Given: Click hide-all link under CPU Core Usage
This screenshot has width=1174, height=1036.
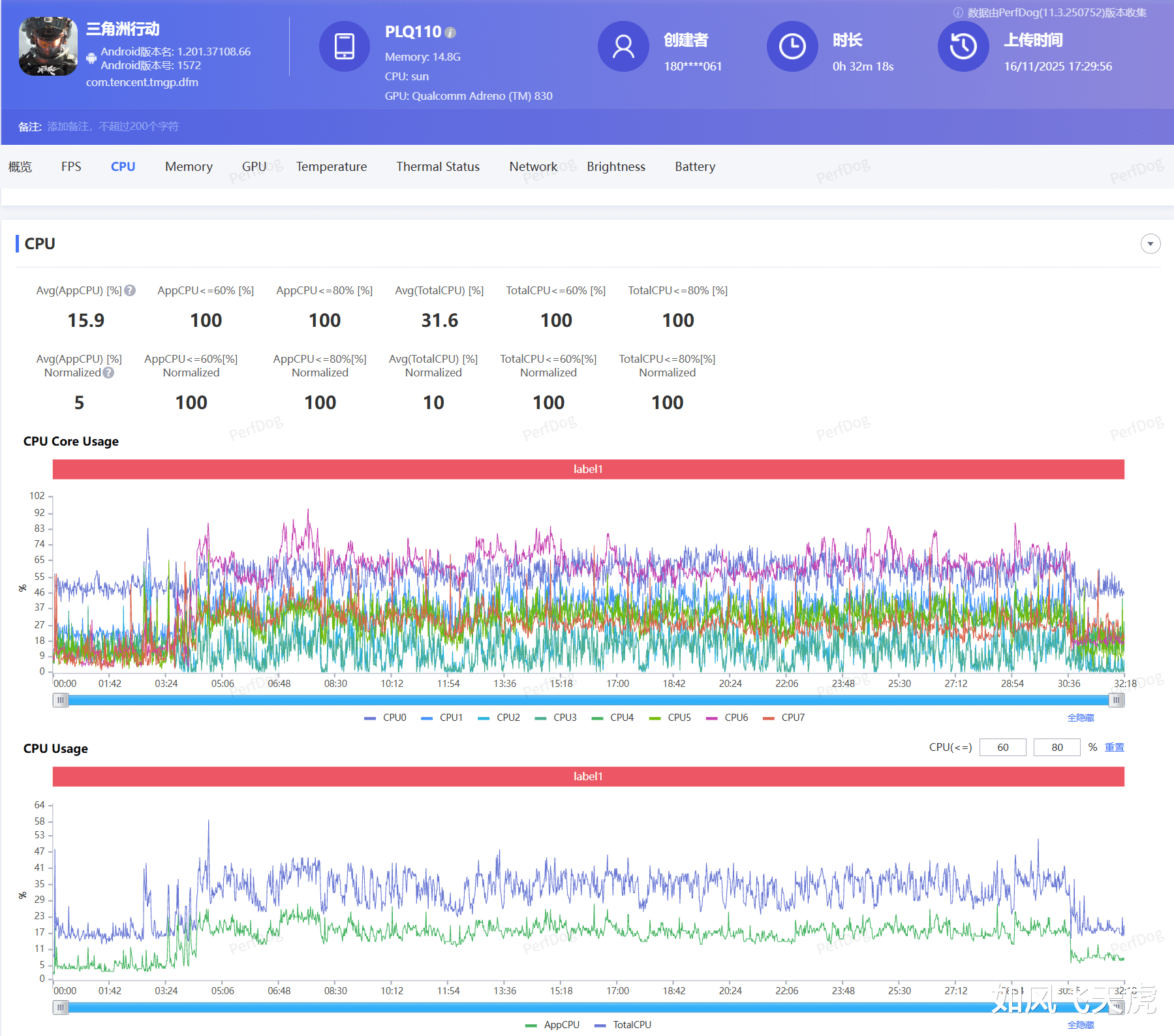Looking at the screenshot, I should click(1080, 718).
